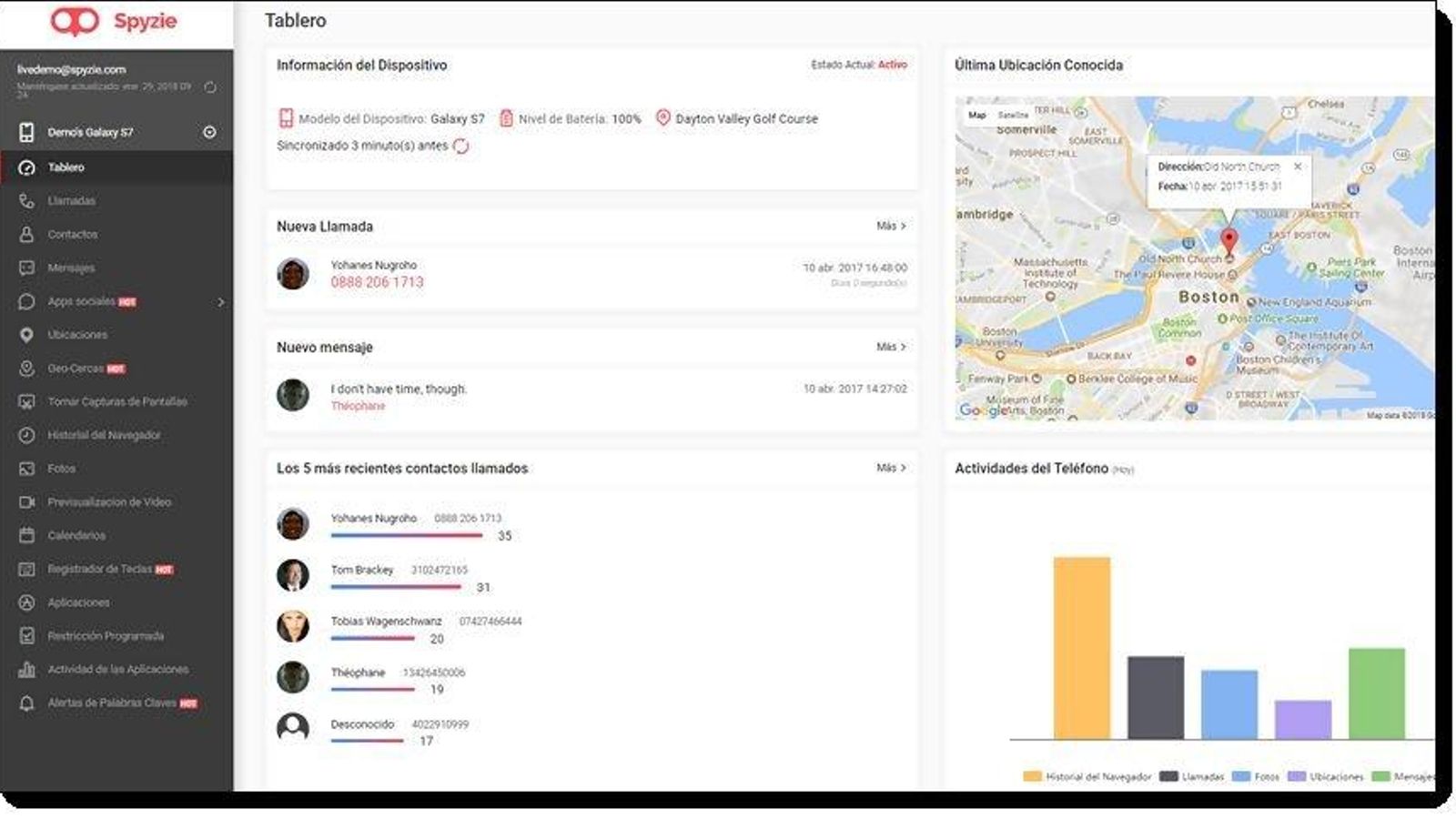Viewport: 1456px width, 819px height.
Task: Click the Mensajes chat icon
Action: pyautogui.click(x=26, y=268)
